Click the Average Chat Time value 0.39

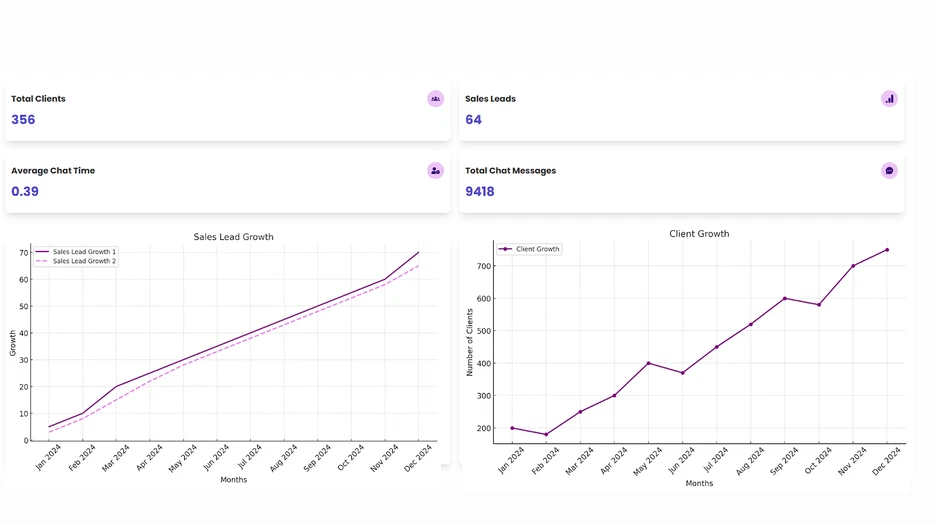tap(25, 192)
